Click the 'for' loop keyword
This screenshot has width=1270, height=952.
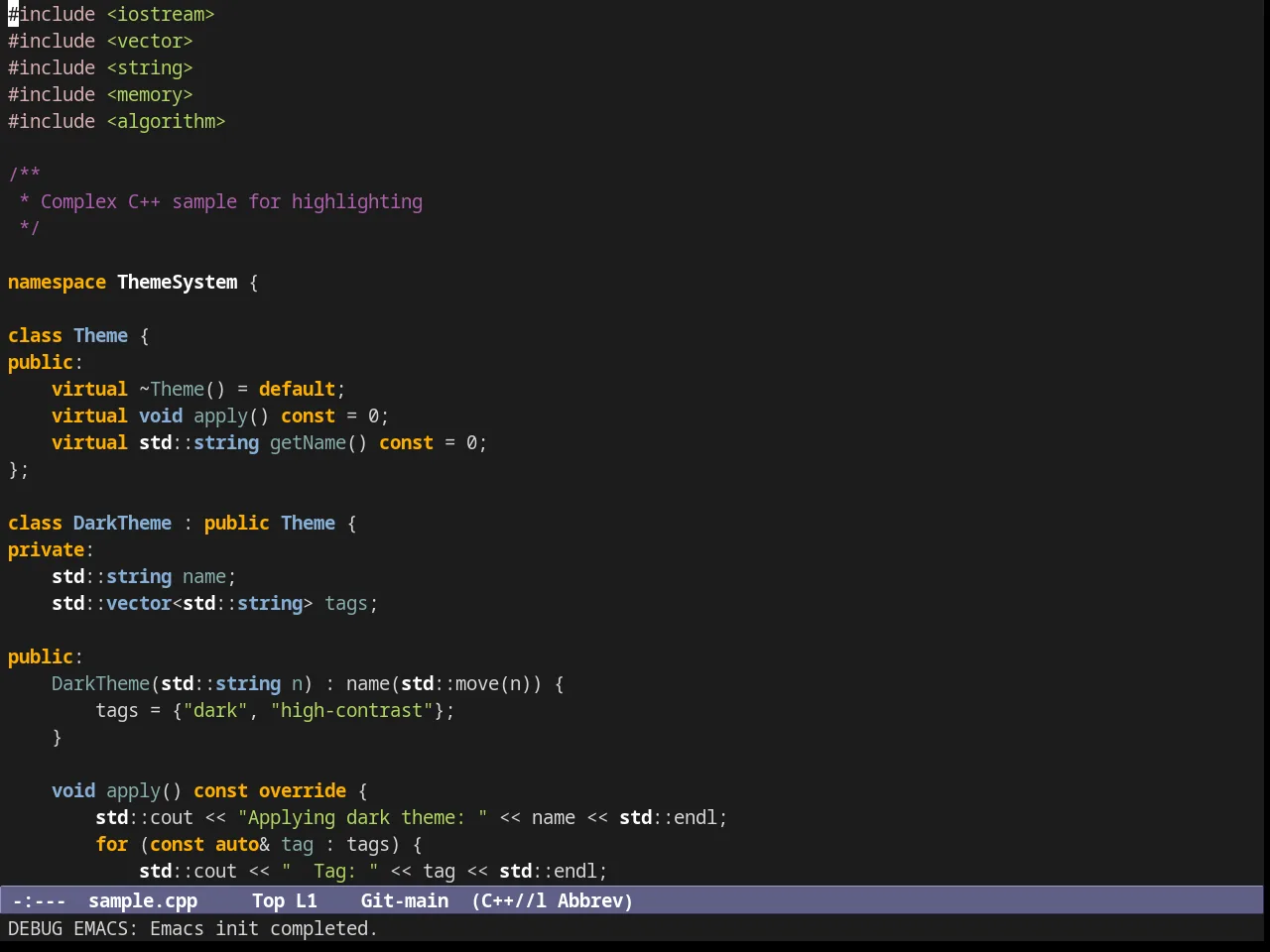[x=111, y=844]
